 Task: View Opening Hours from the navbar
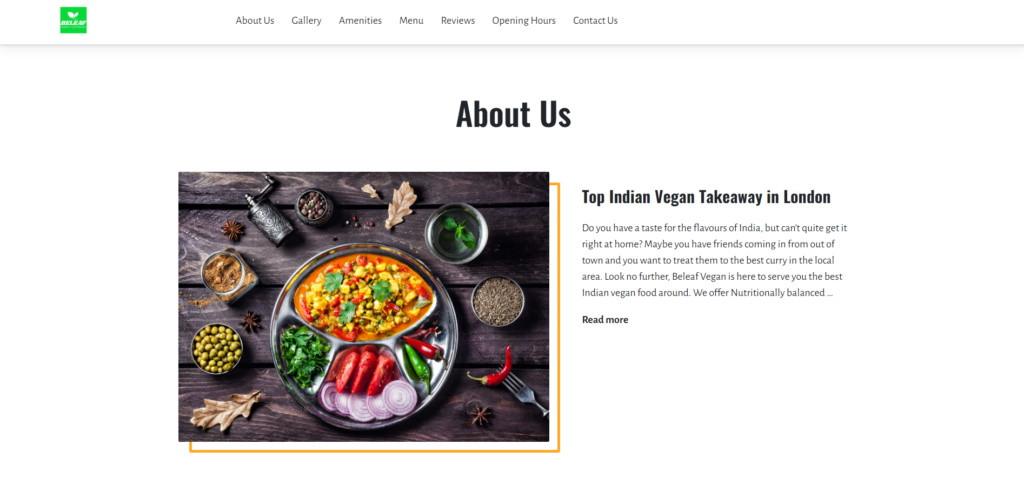[x=524, y=20]
